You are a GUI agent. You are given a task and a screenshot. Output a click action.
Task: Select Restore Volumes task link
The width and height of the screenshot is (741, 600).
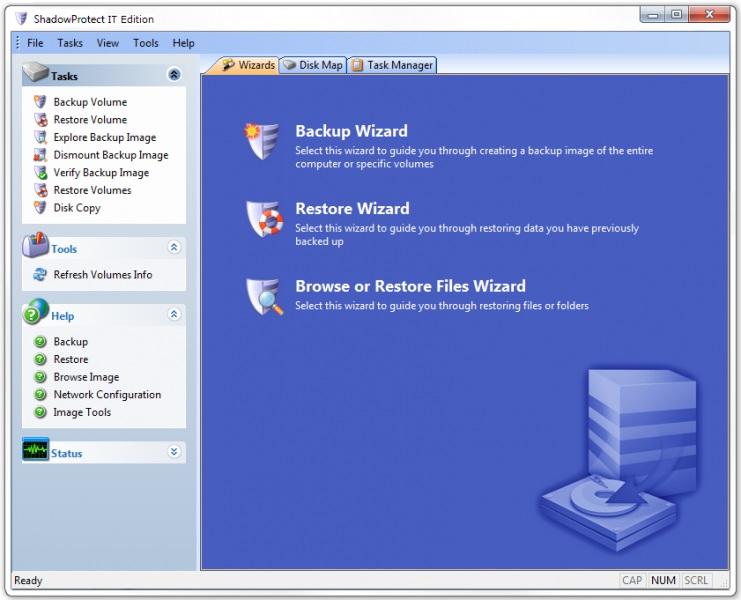pyautogui.click(x=92, y=190)
